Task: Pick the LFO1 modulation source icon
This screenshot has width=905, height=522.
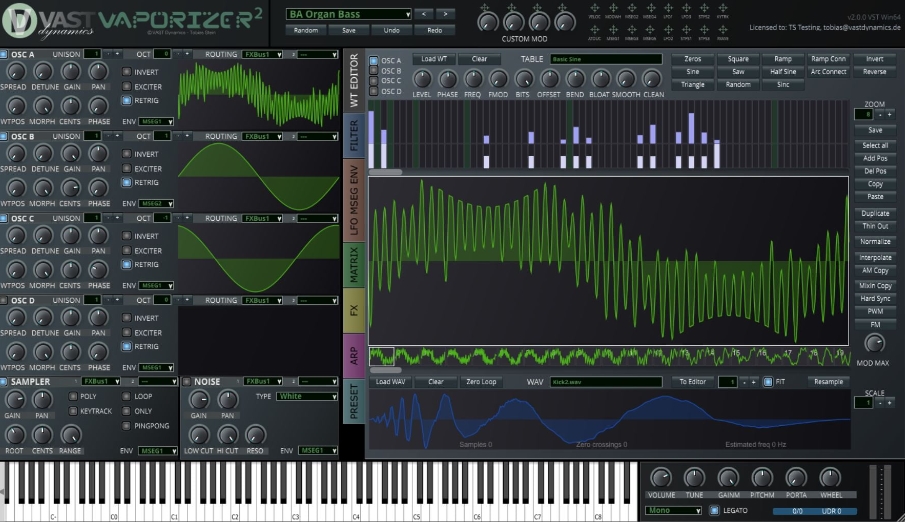Action: tap(668, 8)
